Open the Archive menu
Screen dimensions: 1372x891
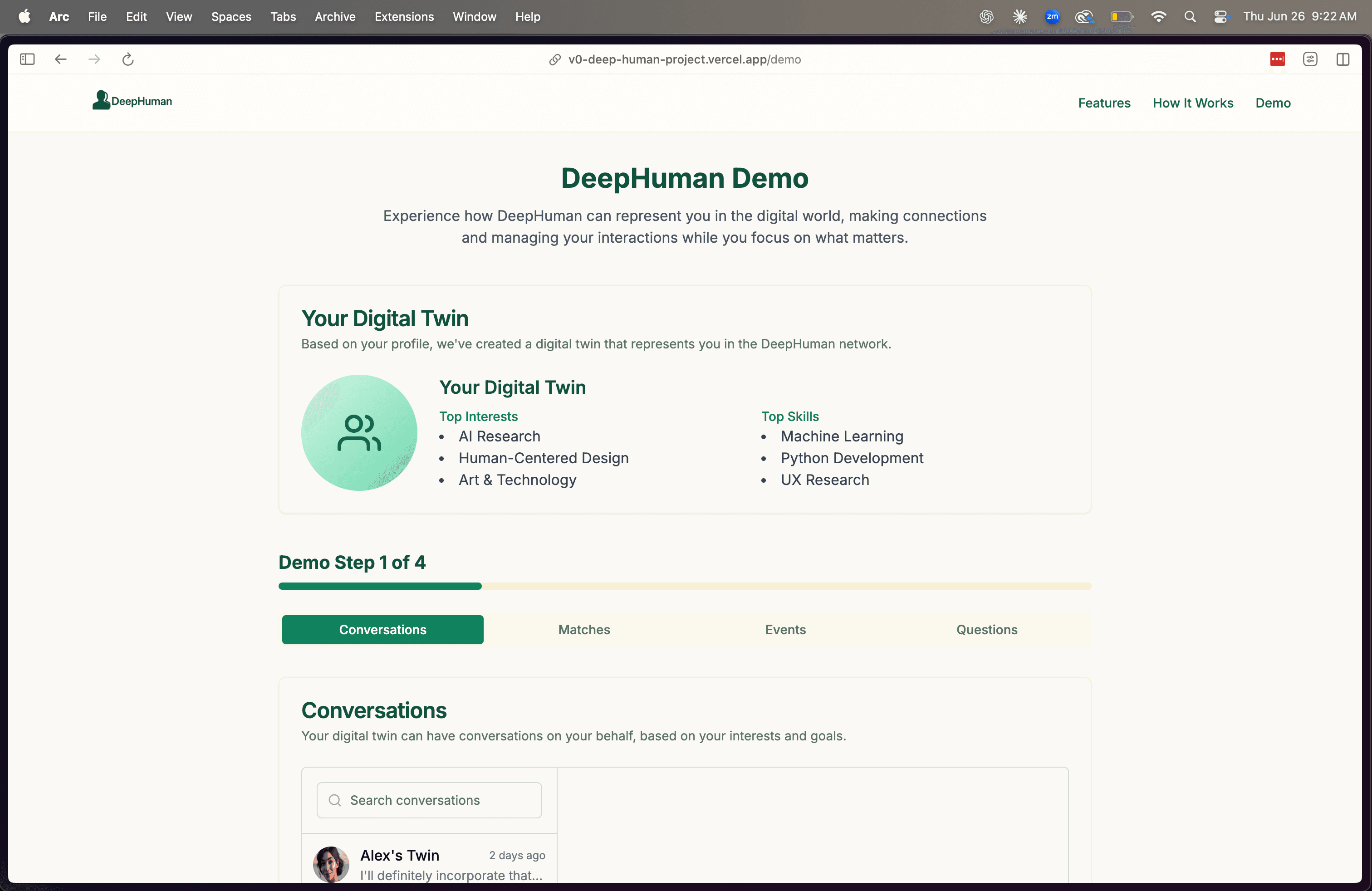(335, 16)
